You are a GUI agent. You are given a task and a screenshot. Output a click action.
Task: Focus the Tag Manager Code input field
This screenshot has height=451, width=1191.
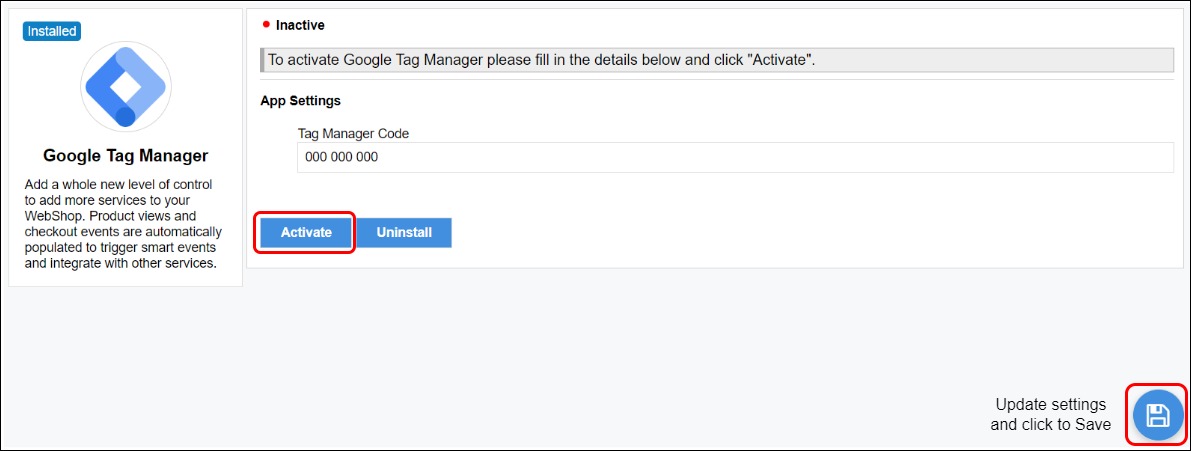click(x=735, y=158)
